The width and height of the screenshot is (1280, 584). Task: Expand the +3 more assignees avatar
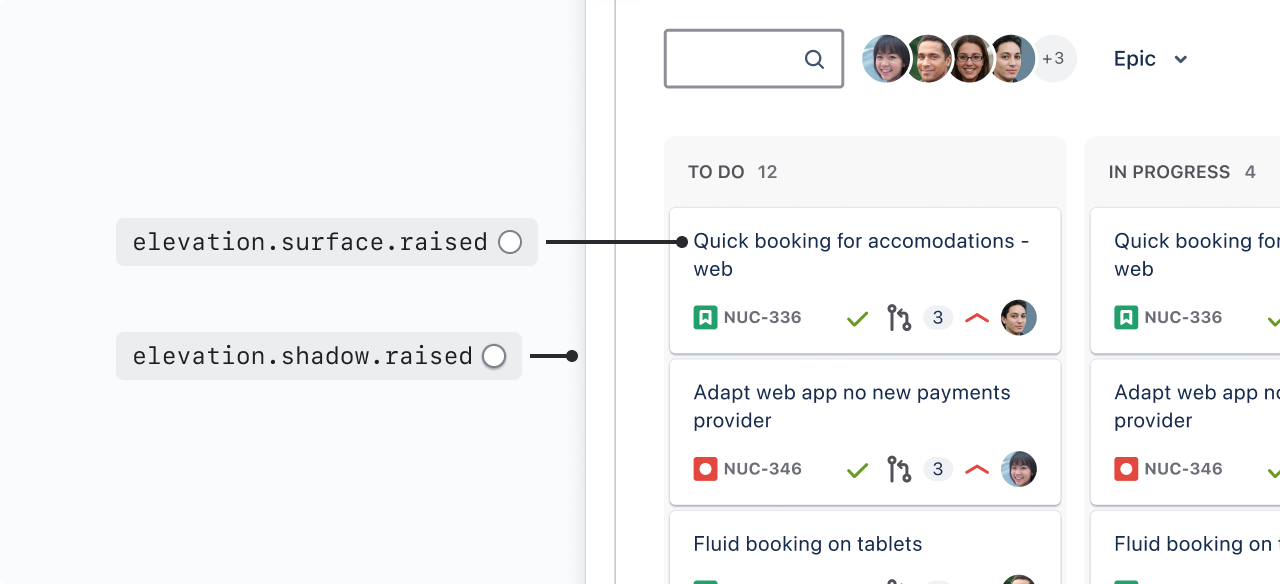(1053, 59)
